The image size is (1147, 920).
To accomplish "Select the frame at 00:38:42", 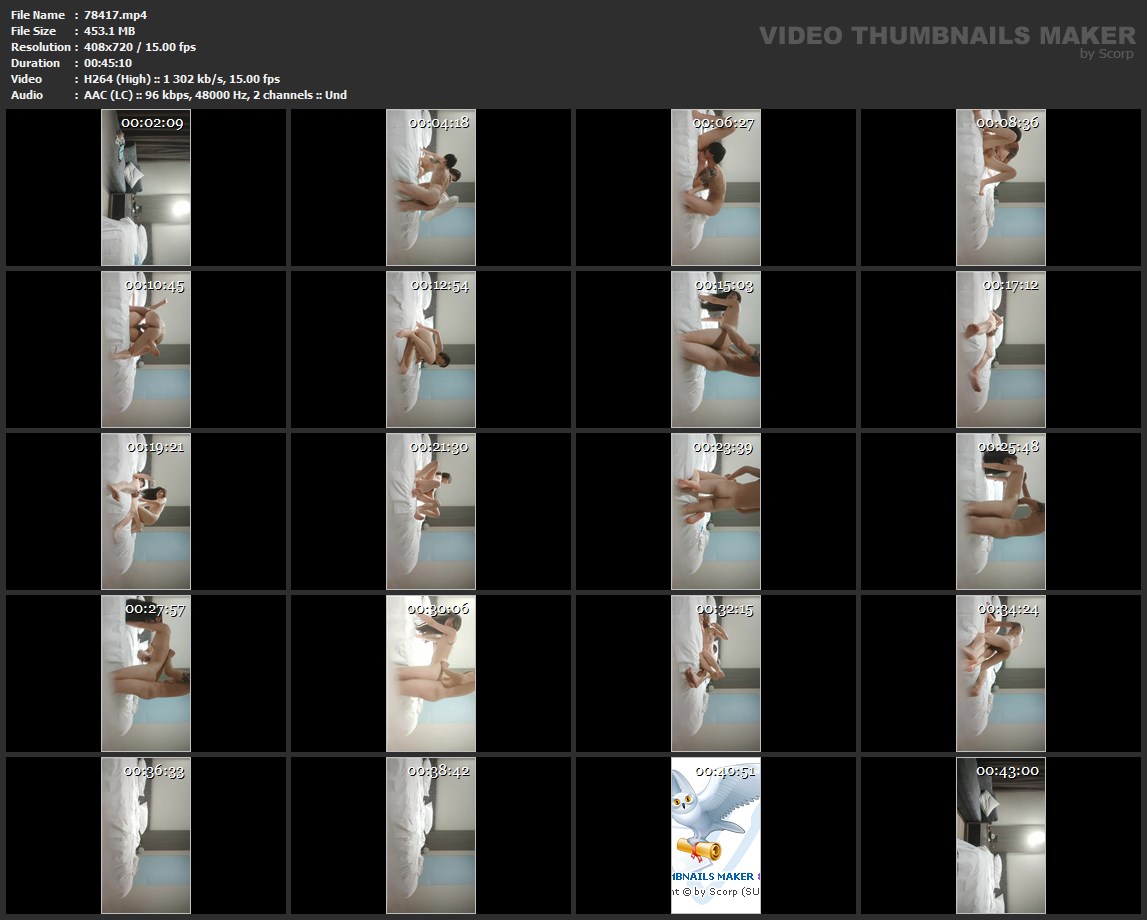I will point(430,835).
